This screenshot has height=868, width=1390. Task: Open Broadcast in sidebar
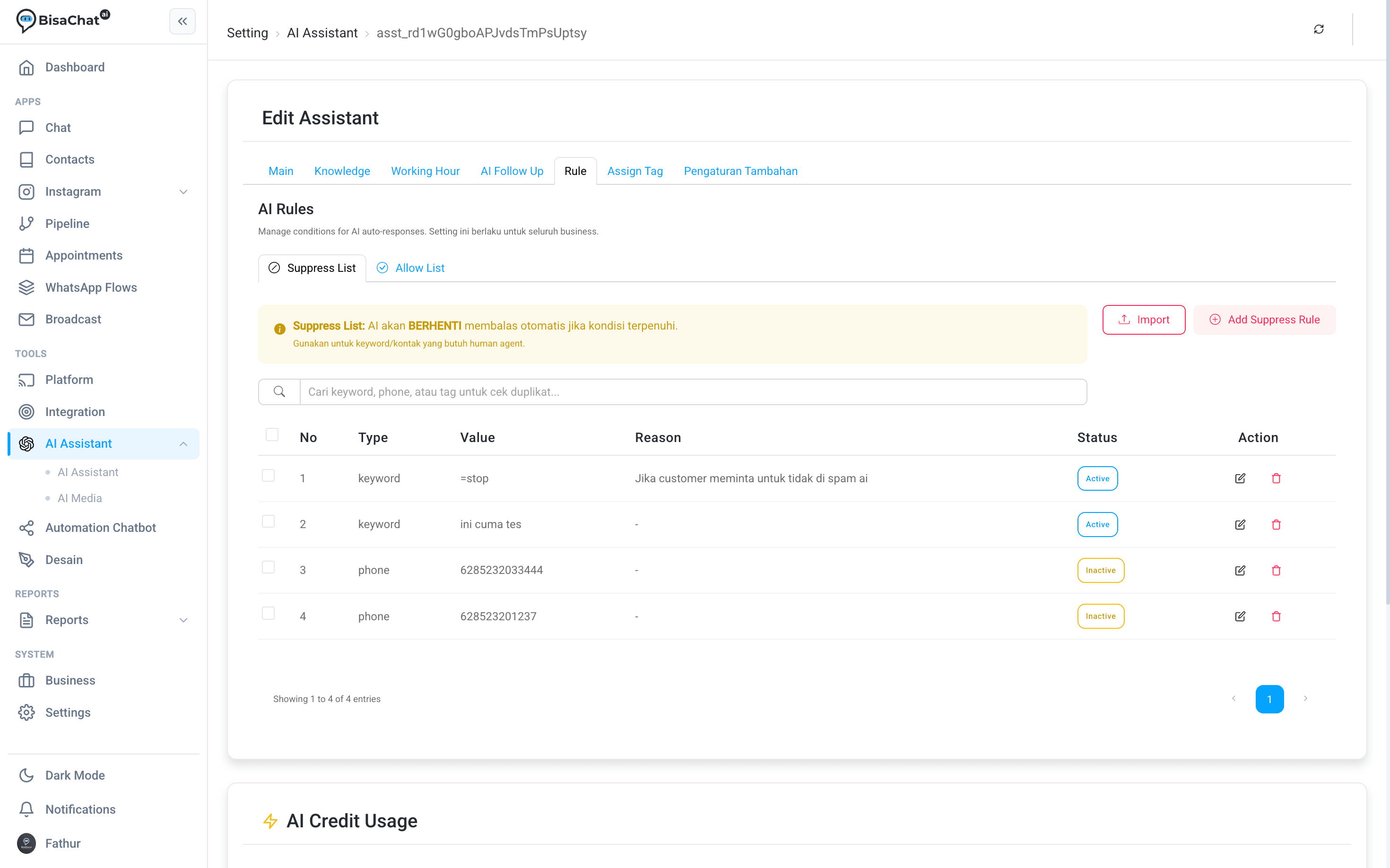pos(104,319)
